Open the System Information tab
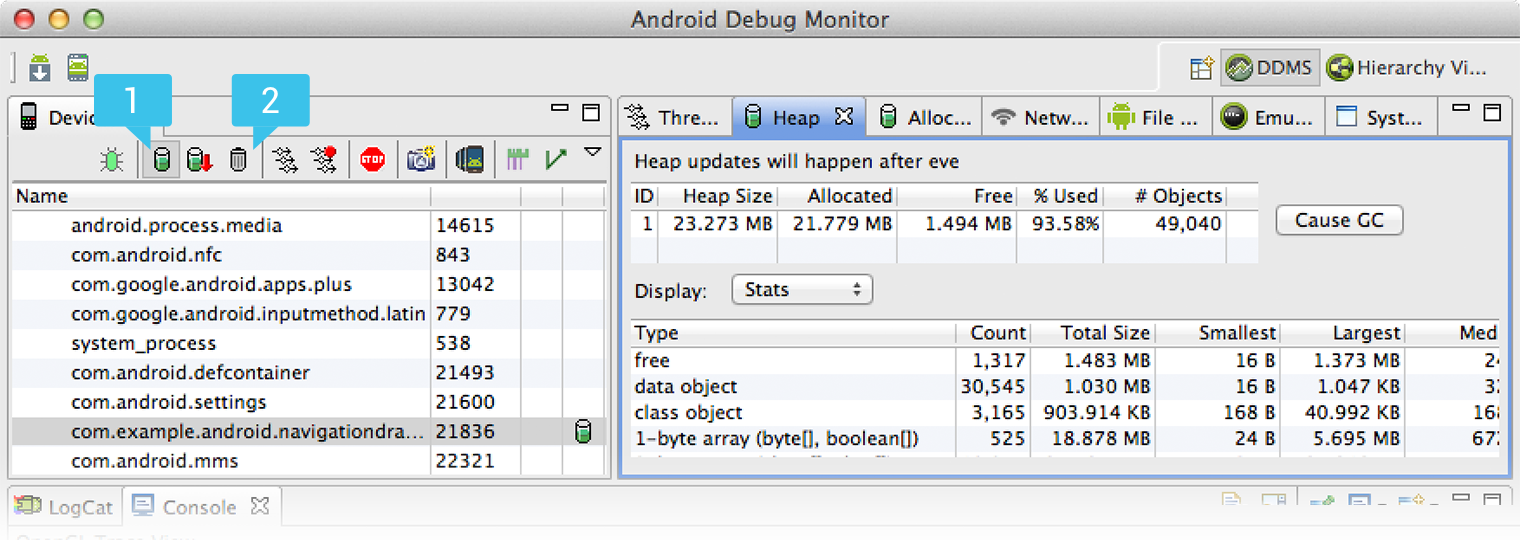 [x=1381, y=117]
